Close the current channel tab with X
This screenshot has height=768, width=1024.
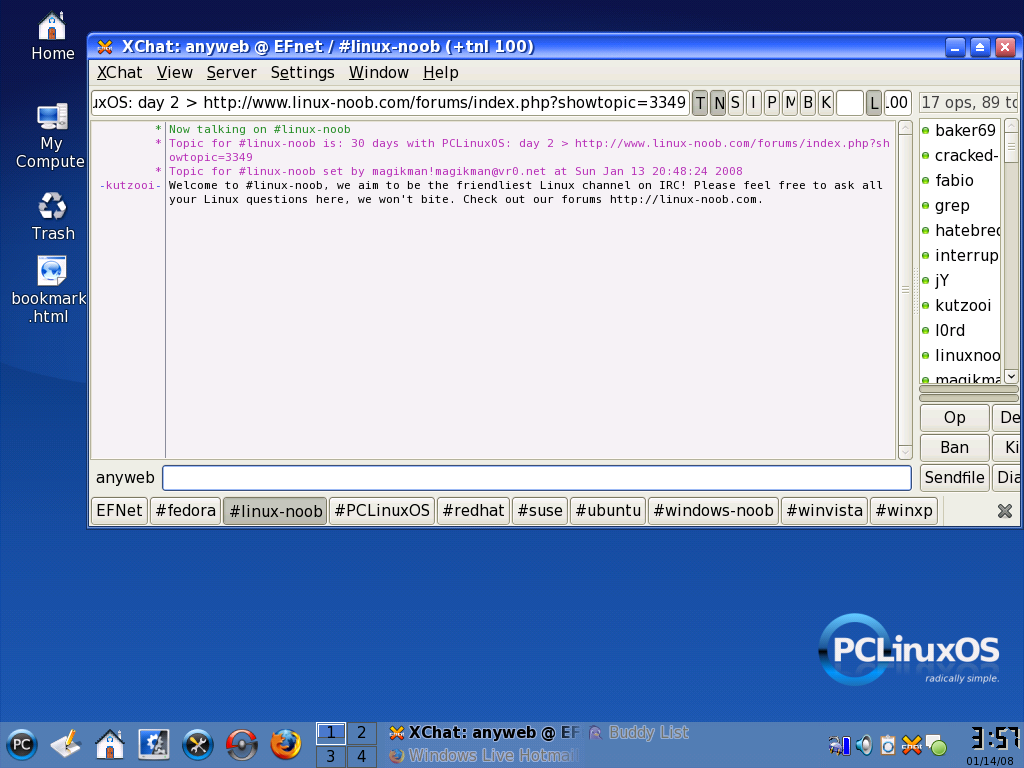click(1005, 511)
